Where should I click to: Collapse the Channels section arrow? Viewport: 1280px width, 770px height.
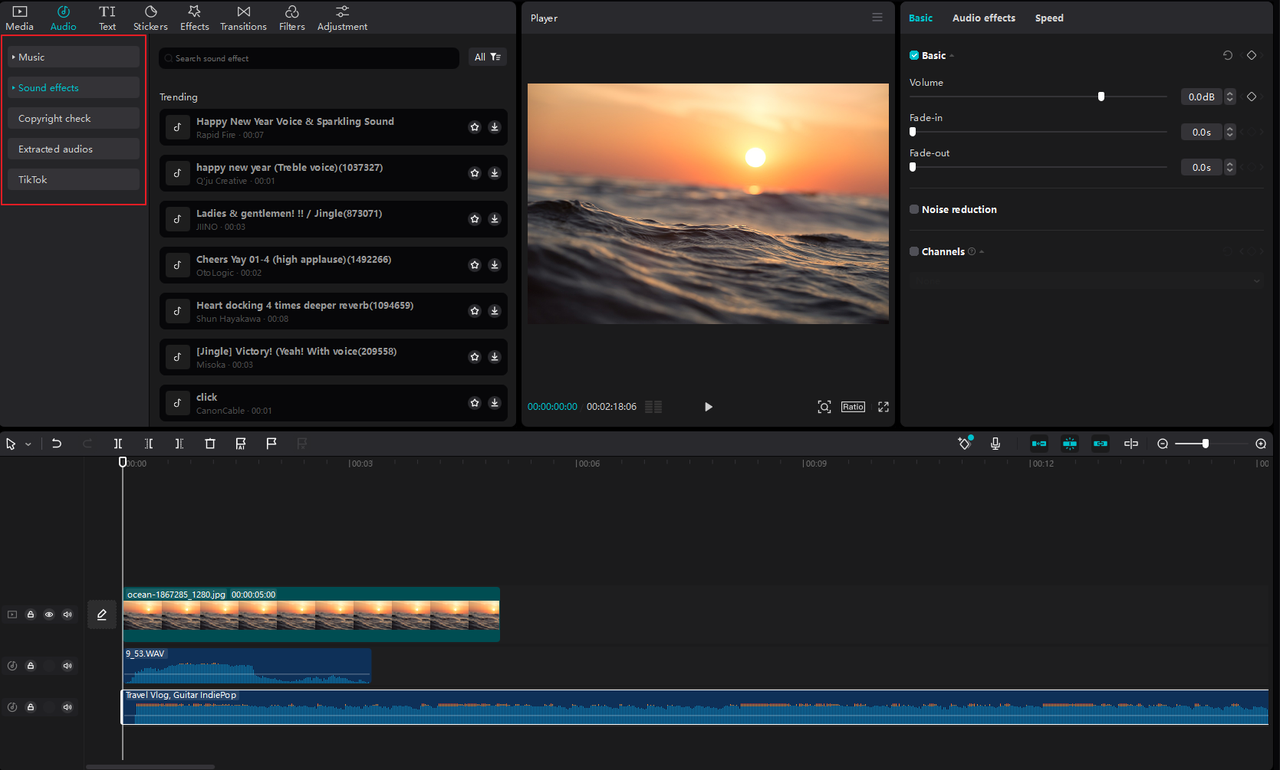tap(982, 252)
